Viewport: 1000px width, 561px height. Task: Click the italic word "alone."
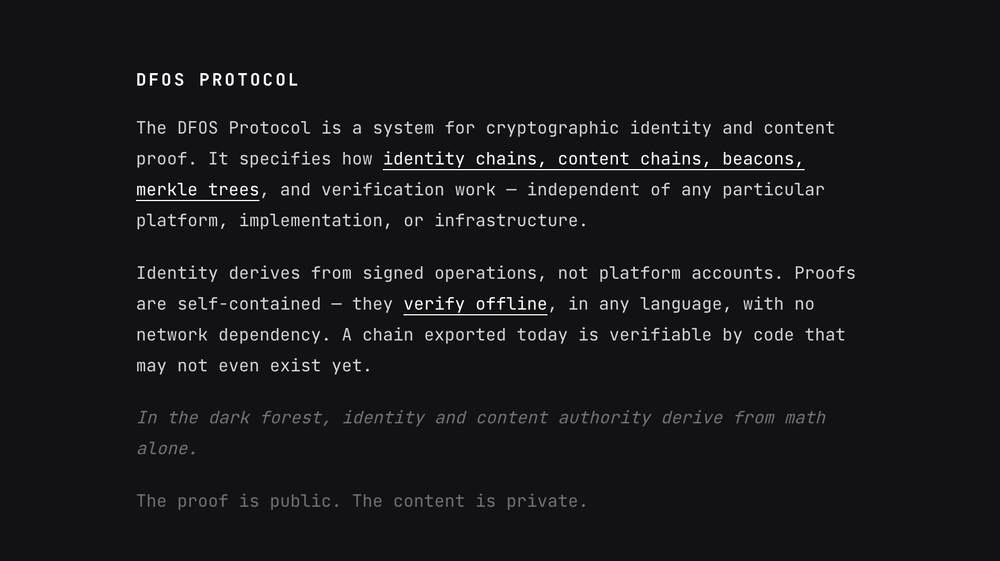coord(166,449)
